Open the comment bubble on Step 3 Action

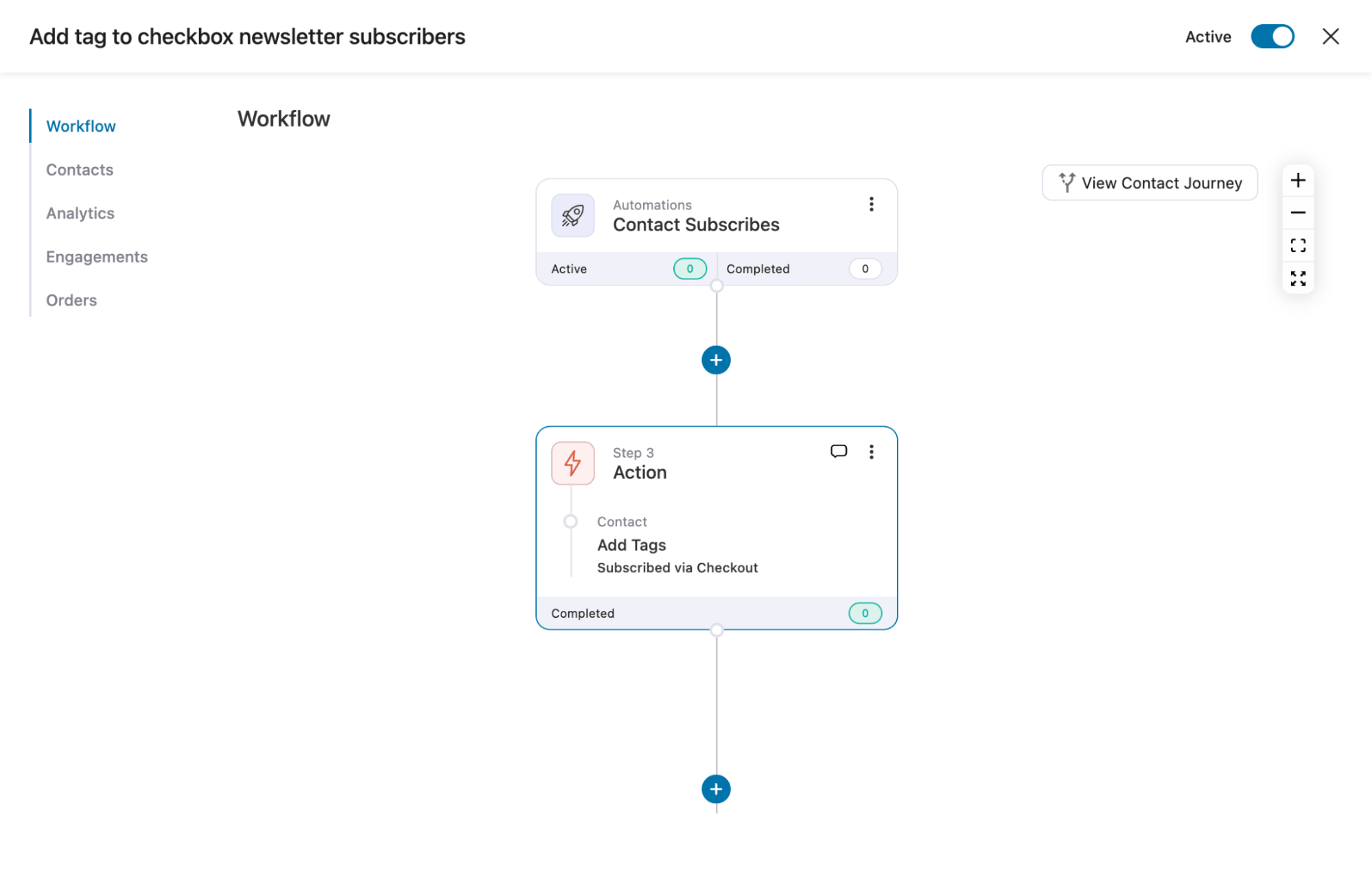[839, 452]
